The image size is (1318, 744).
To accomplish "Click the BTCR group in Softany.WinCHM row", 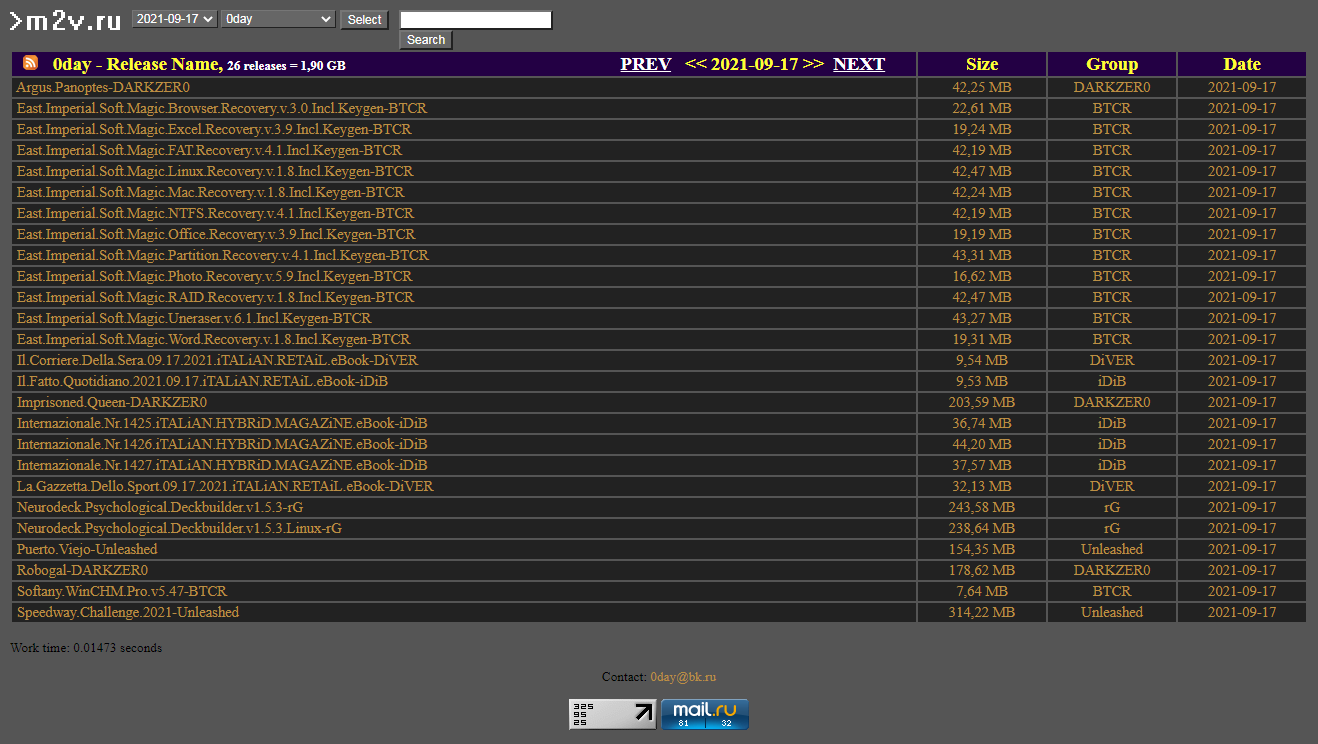I will coord(1112,591).
